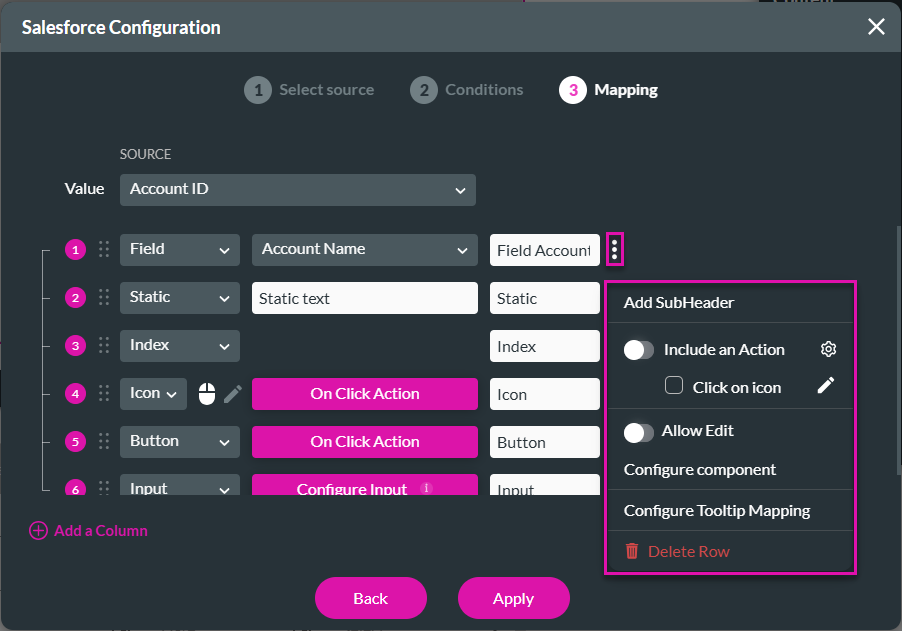This screenshot has height=631, width=902.
Task: Turn on the Allow Edit toggle
Action: click(x=639, y=431)
